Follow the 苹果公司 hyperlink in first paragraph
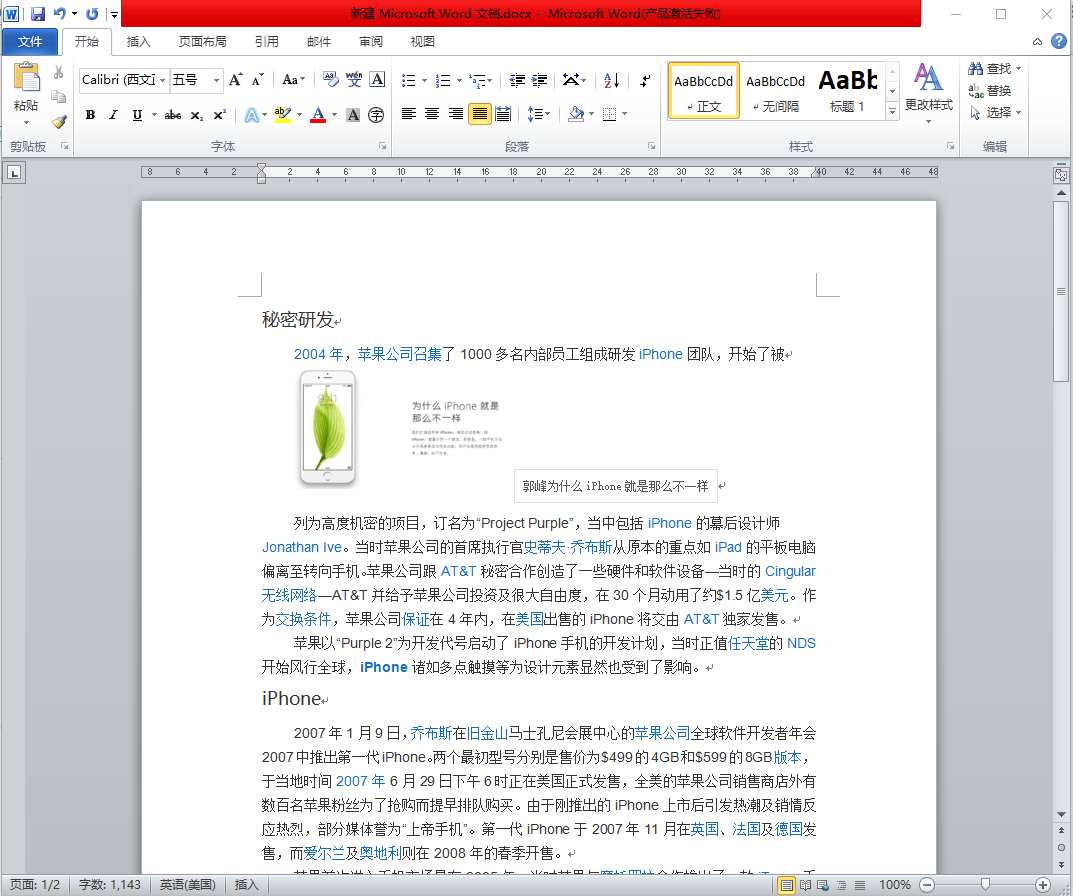 coord(385,354)
